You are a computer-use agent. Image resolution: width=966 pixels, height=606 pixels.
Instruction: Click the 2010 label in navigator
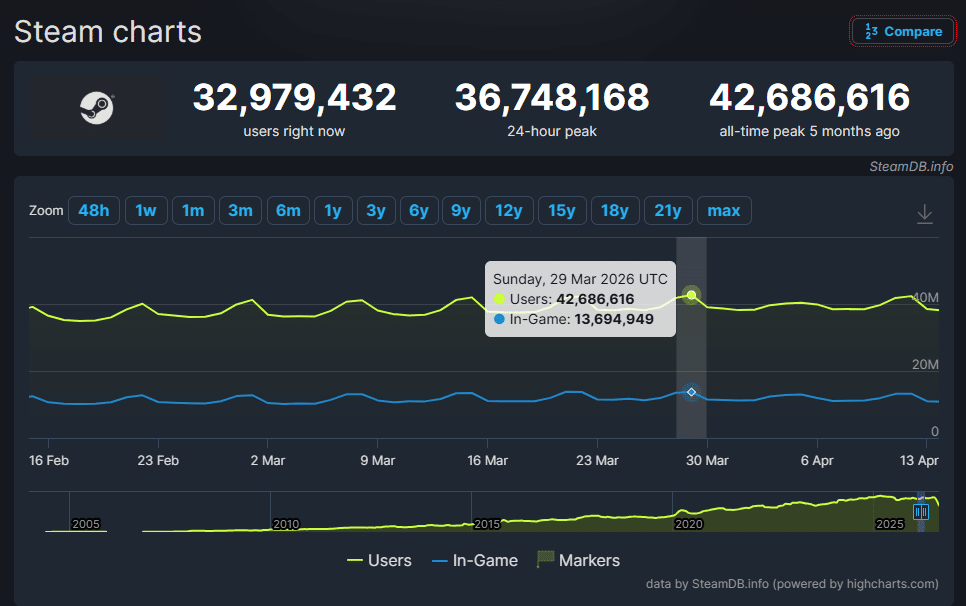tap(286, 524)
